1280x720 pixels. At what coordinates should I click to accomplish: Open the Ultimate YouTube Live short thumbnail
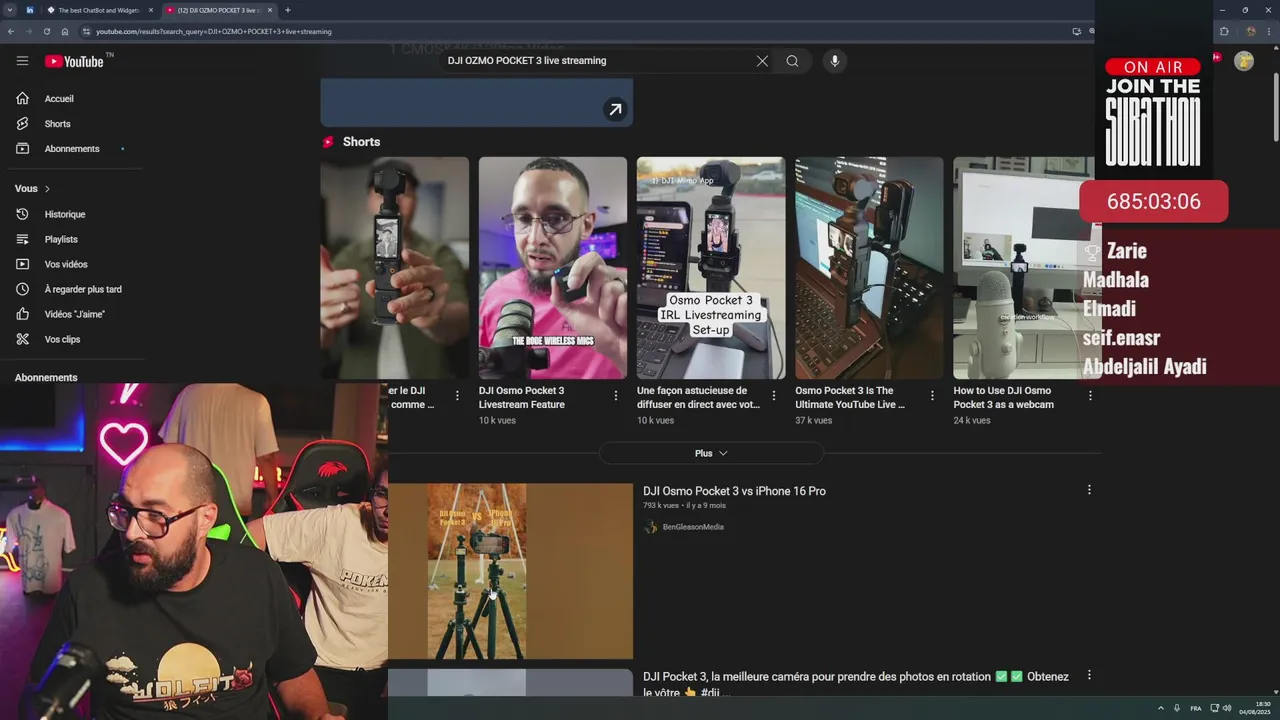[x=869, y=268]
